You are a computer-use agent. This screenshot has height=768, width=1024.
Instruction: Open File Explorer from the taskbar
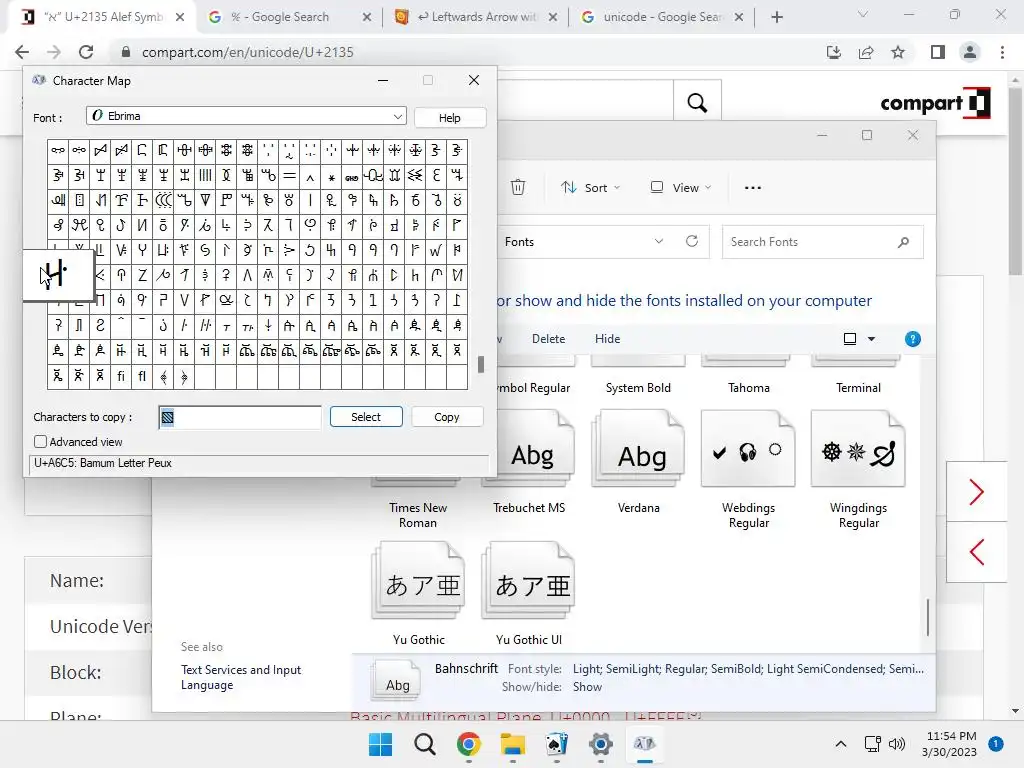tap(513, 744)
